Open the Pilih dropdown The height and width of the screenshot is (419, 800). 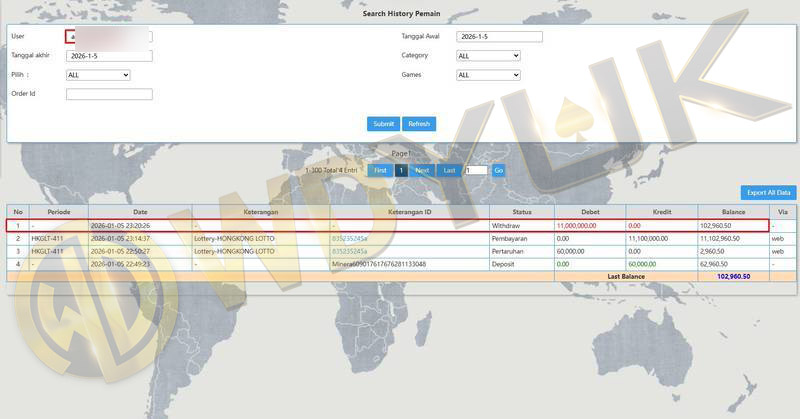click(98, 75)
